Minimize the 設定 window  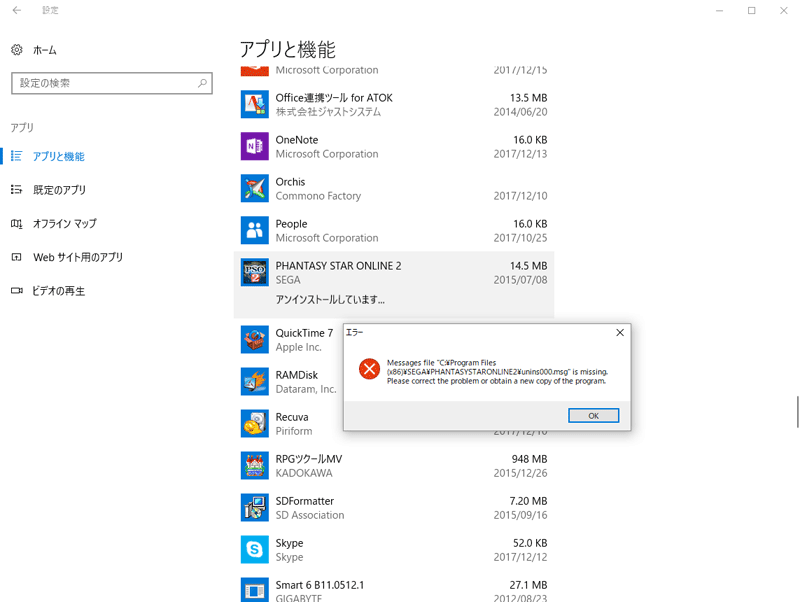719,10
